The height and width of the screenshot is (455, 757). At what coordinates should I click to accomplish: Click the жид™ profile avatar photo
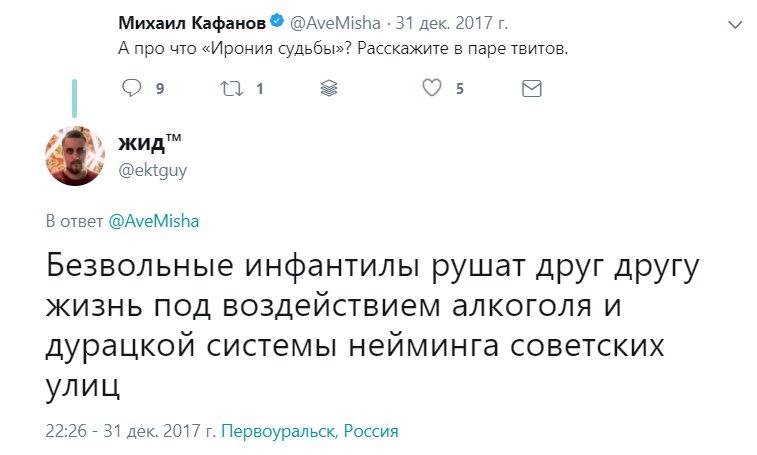click(x=75, y=155)
